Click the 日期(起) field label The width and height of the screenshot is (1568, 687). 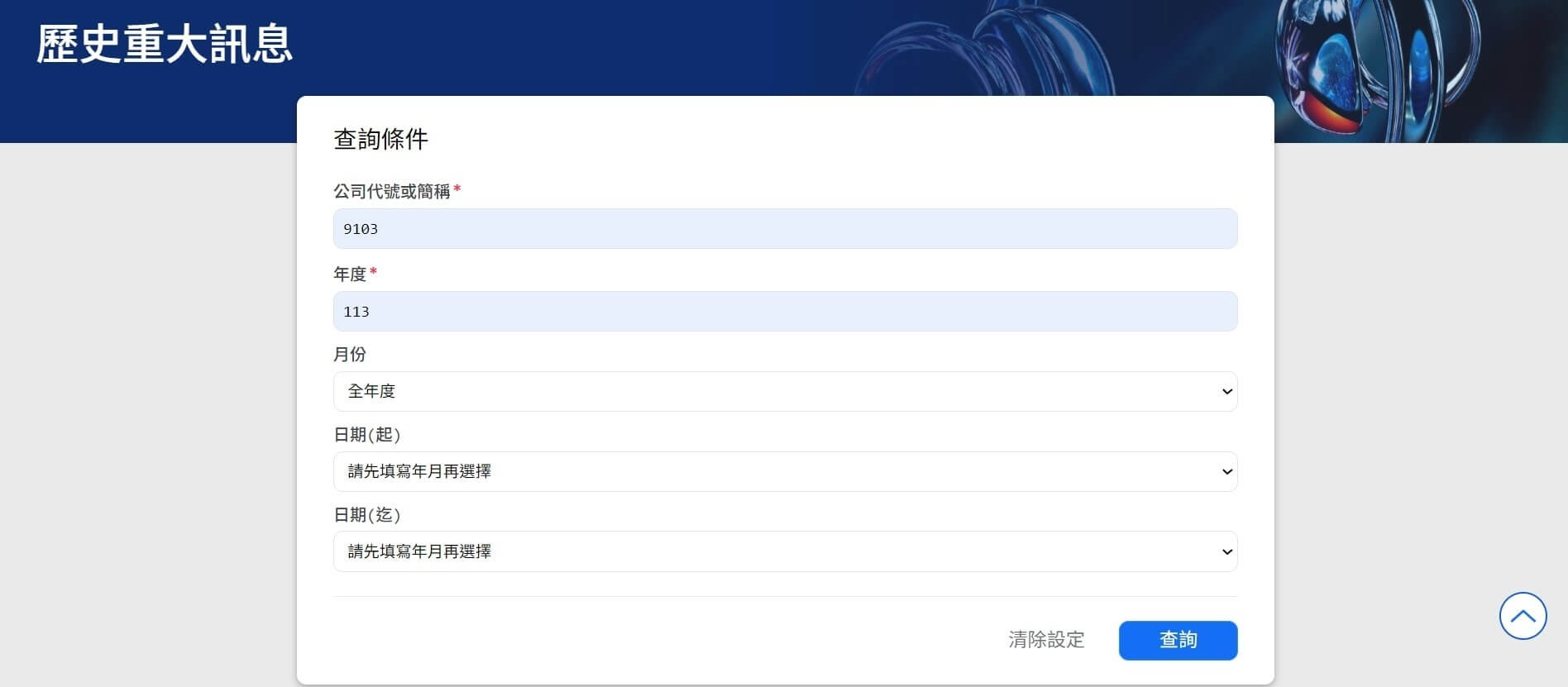click(x=366, y=435)
